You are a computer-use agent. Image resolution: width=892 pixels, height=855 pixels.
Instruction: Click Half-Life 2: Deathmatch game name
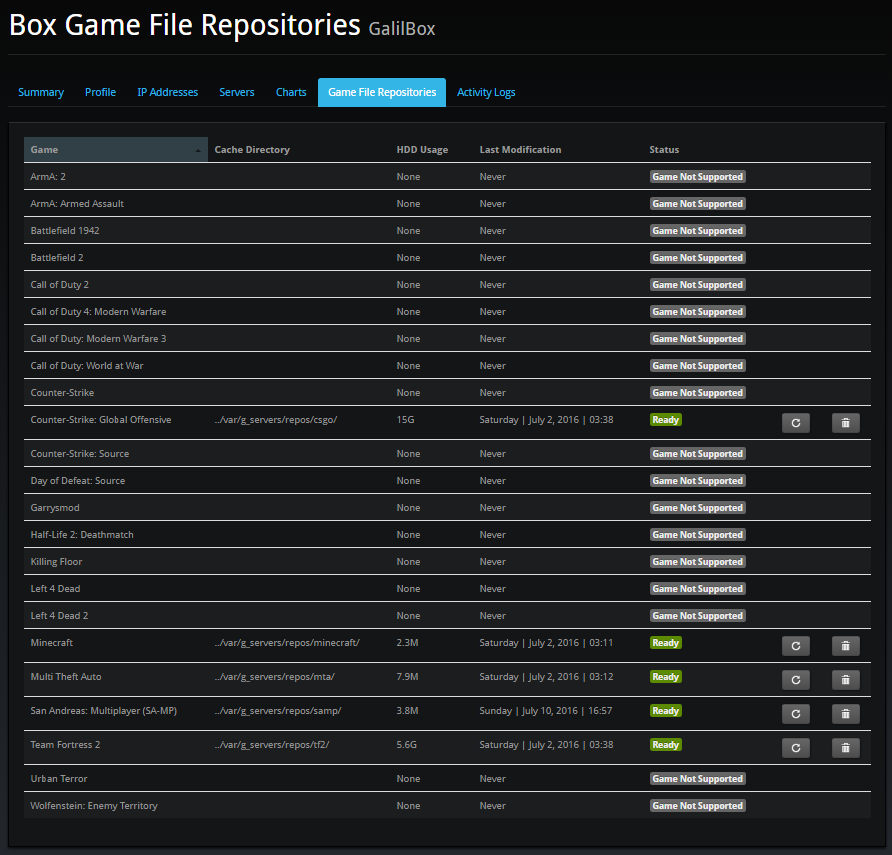pyautogui.click(x=82, y=535)
